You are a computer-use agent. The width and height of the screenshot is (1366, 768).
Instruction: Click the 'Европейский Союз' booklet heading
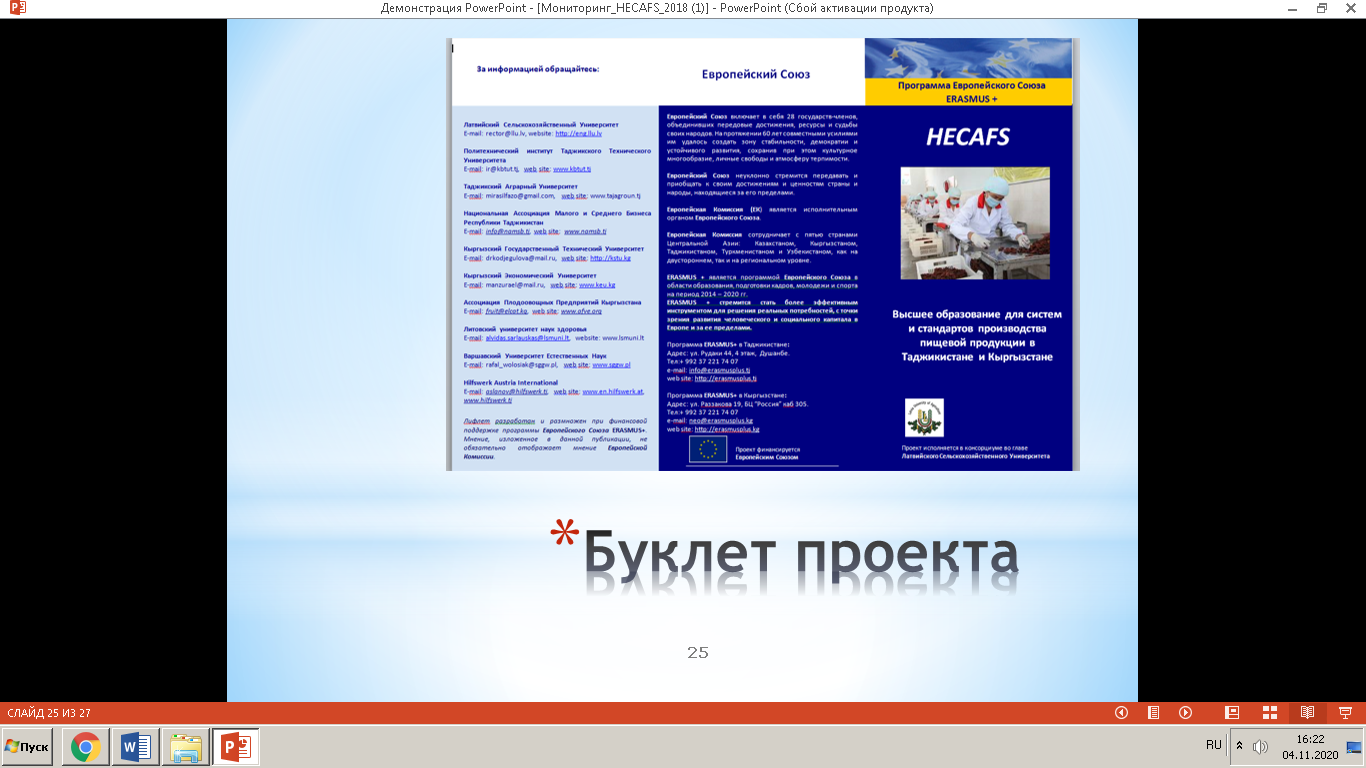(756, 74)
